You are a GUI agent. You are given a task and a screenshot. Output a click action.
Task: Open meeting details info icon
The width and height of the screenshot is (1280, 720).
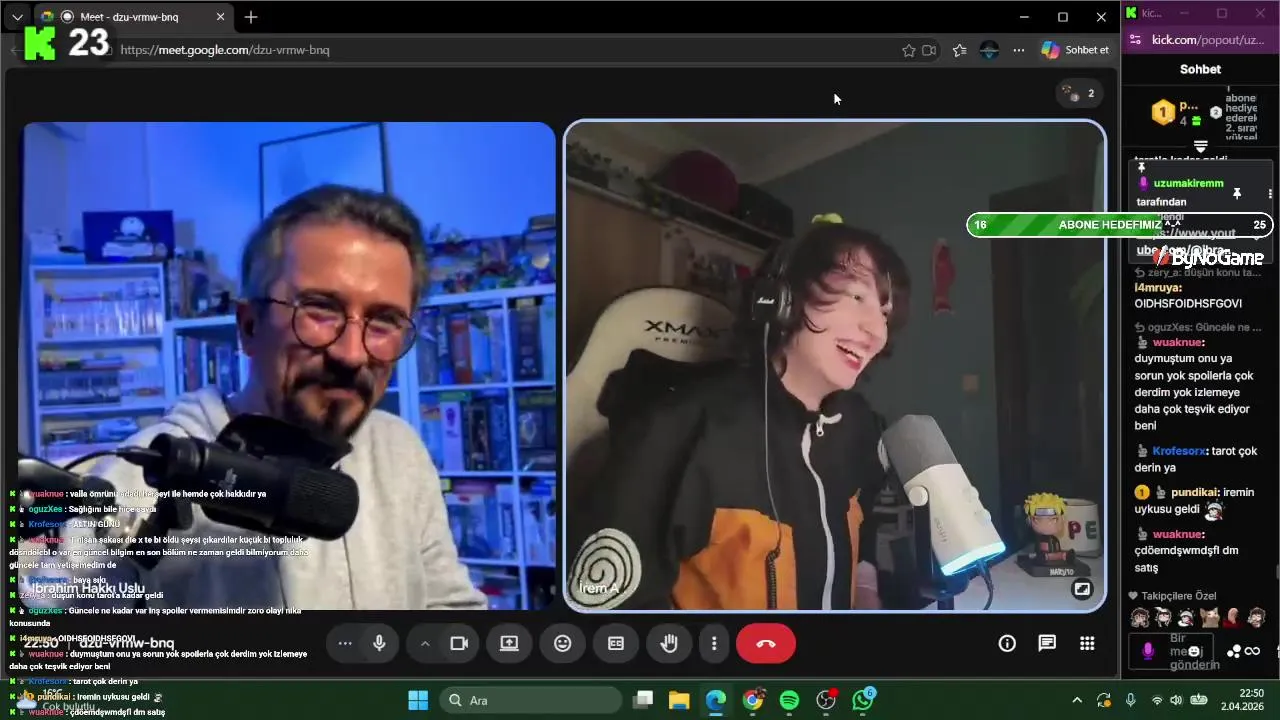coord(1007,643)
